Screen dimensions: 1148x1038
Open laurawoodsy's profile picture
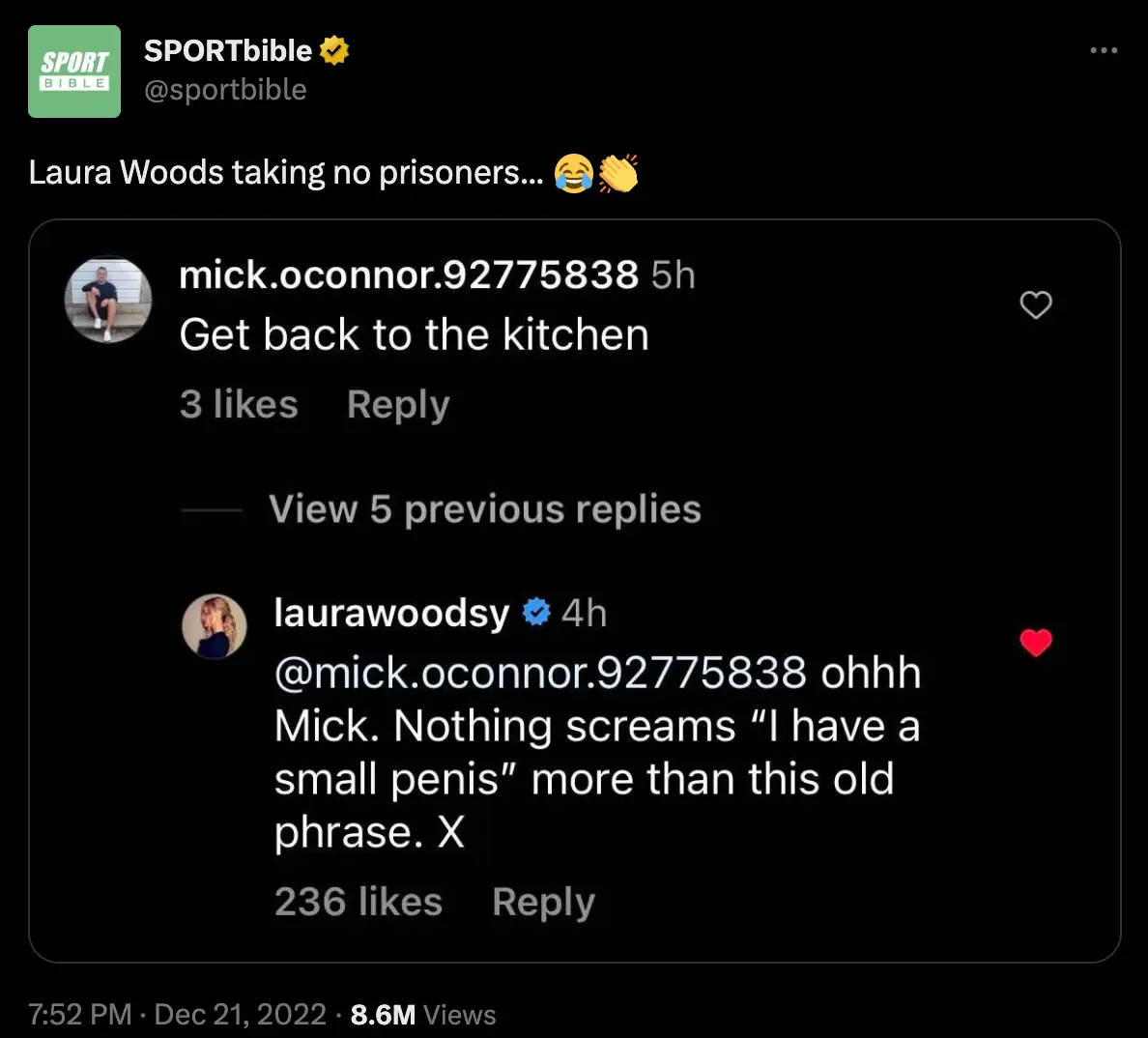pos(214,626)
